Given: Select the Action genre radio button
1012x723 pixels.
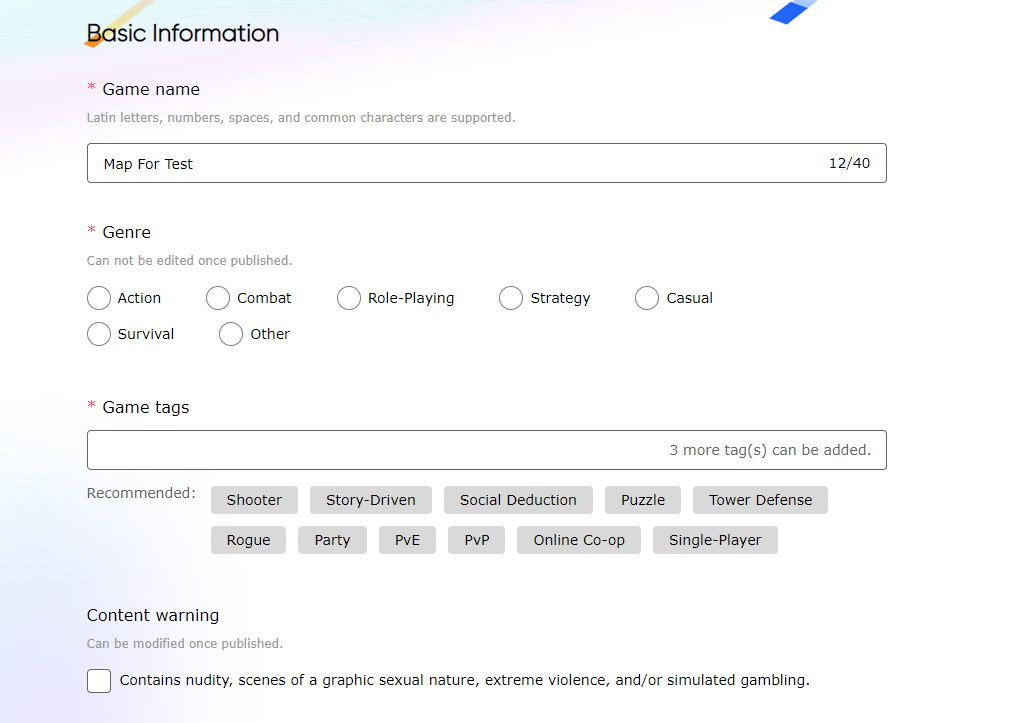Looking at the screenshot, I should coord(99,298).
